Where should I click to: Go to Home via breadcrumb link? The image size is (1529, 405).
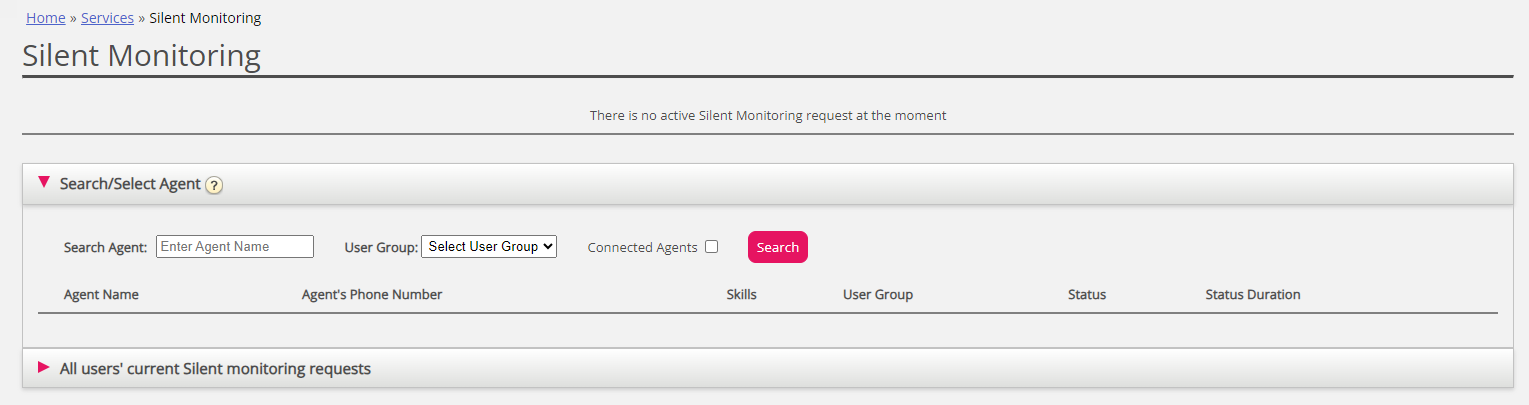click(46, 18)
